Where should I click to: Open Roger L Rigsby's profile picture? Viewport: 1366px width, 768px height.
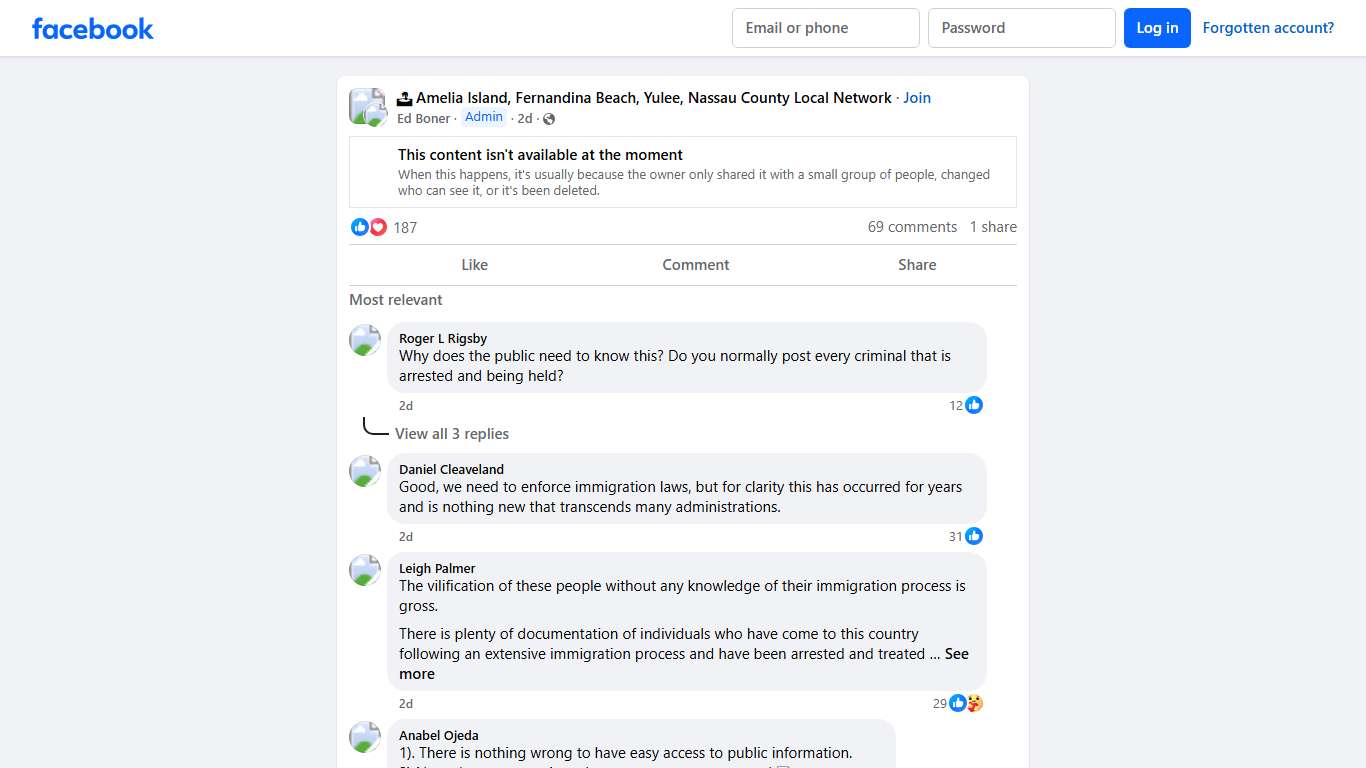365,340
